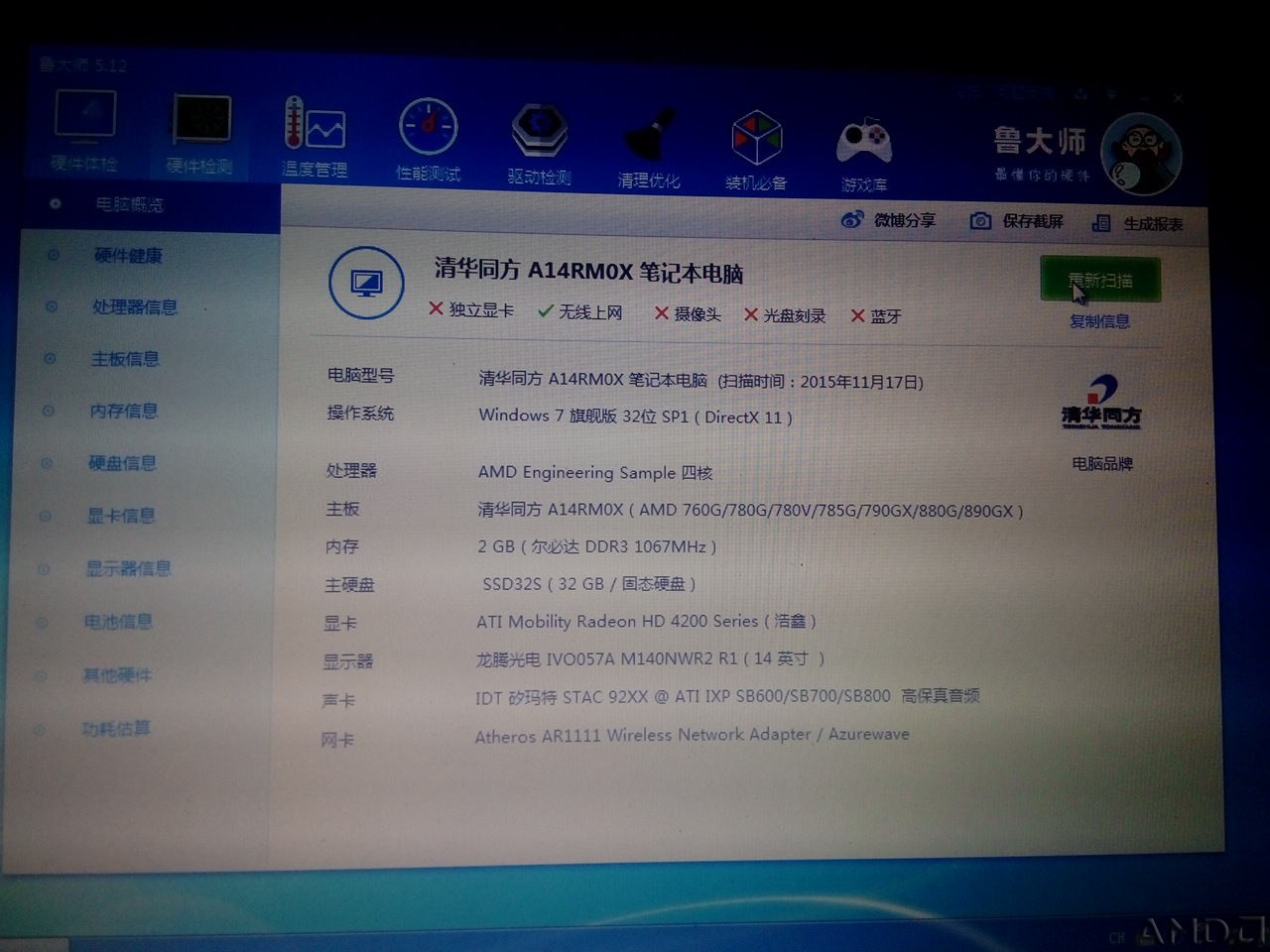Screen dimensions: 1270x952
Task: Click the memory value 2 GB 尔必达 DDR3
Action: [596, 546]
